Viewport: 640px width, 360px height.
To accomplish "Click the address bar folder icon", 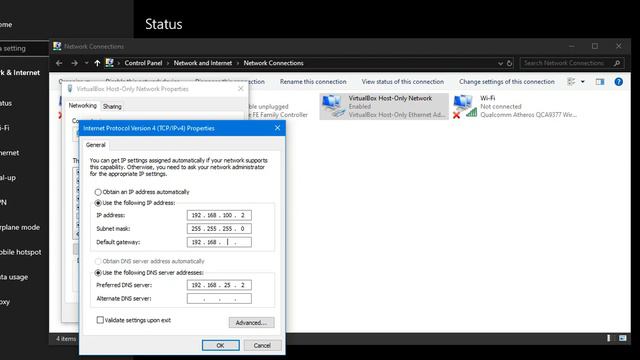I will [x=109, y=63].
